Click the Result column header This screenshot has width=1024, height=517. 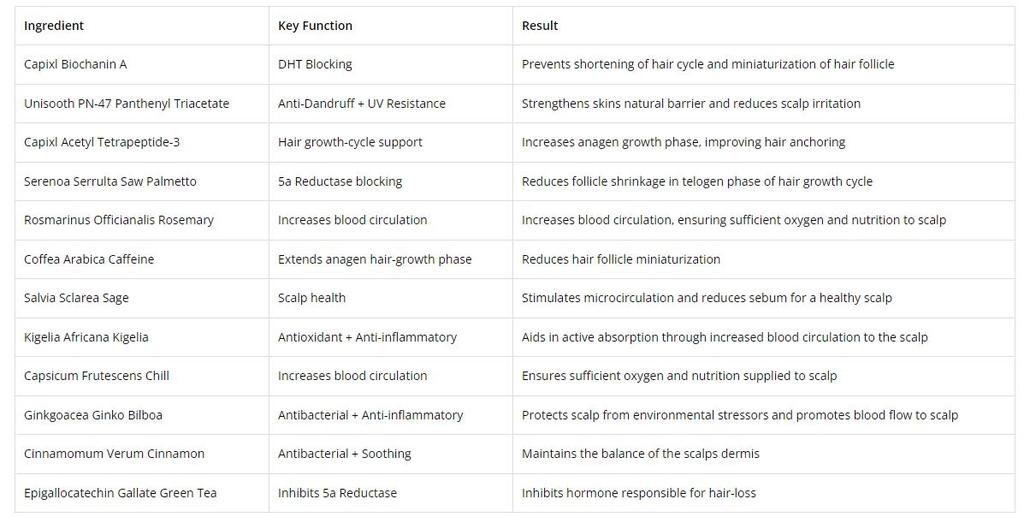540,26
